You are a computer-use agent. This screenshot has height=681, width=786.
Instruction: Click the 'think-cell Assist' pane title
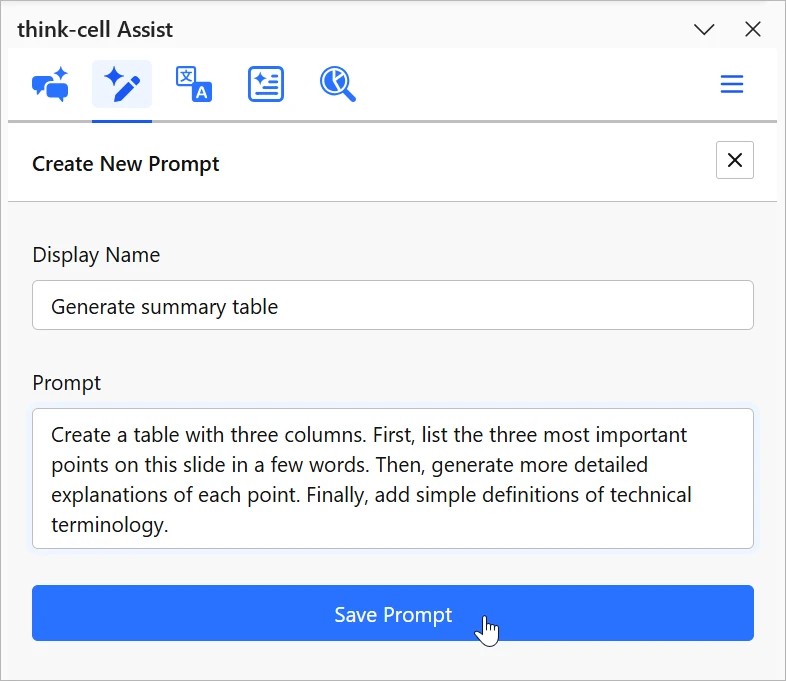click(95, 30)
